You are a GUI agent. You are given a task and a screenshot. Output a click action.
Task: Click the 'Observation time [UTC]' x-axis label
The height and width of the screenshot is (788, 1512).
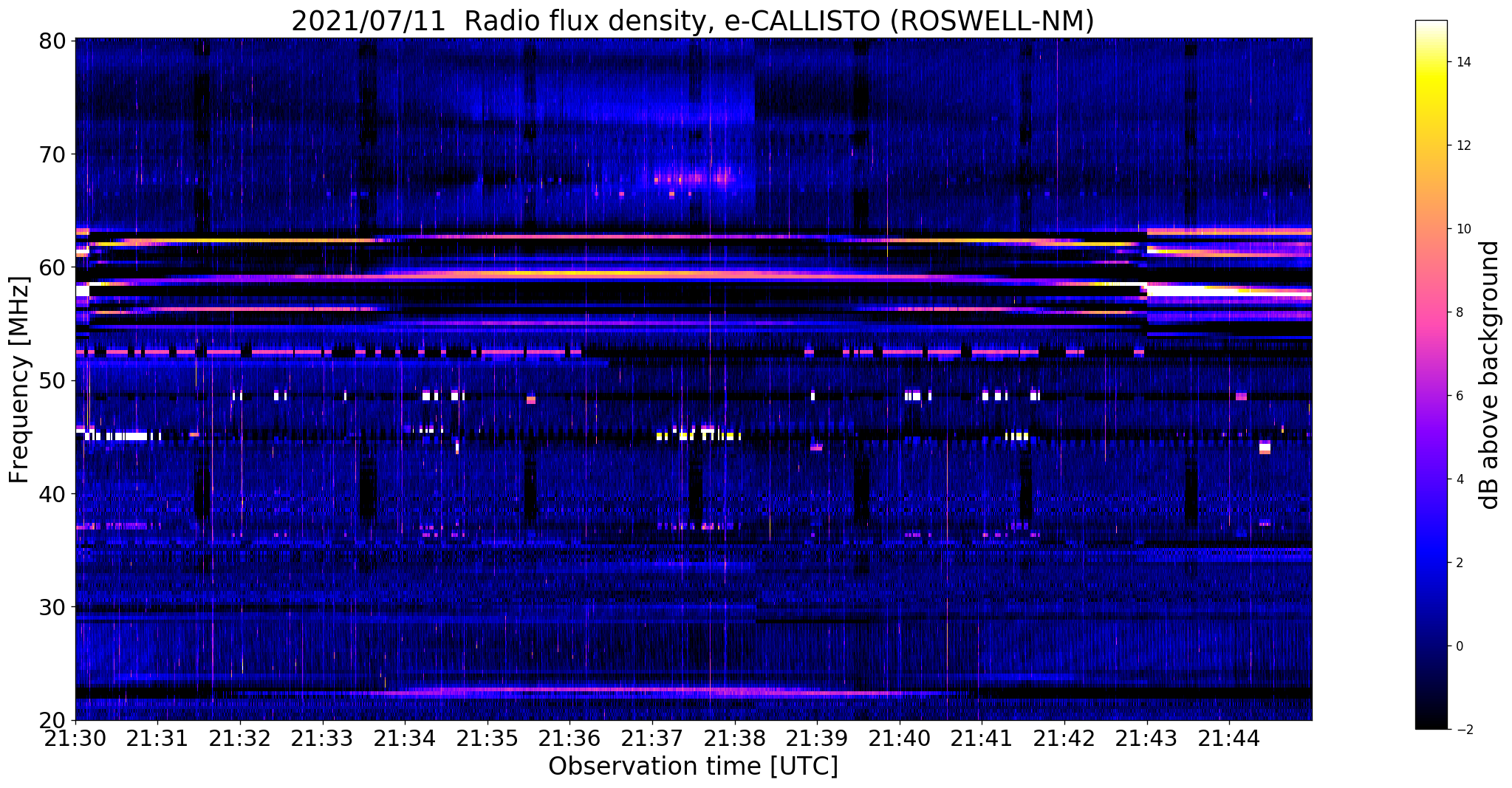click(693, 767)
